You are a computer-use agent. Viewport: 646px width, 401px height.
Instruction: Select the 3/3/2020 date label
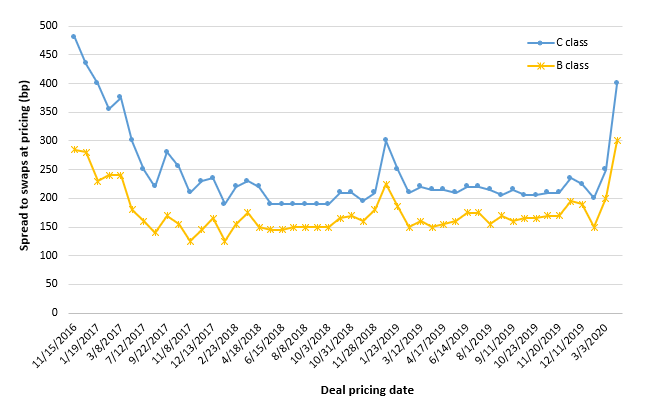click(607, 338)
